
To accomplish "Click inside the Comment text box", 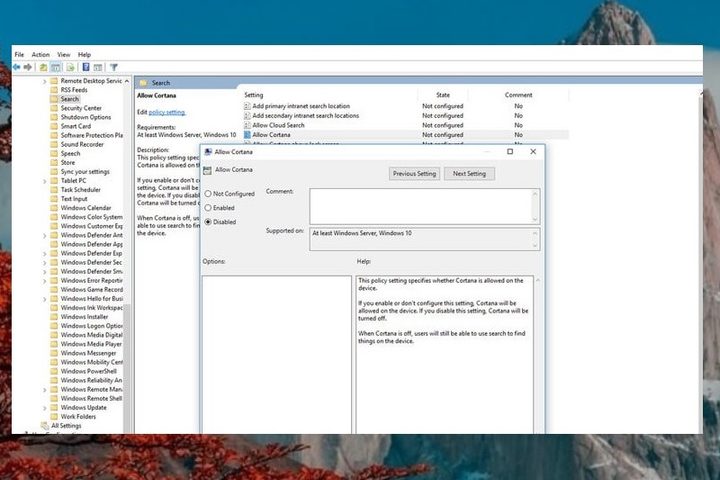I will click(421, 206).
